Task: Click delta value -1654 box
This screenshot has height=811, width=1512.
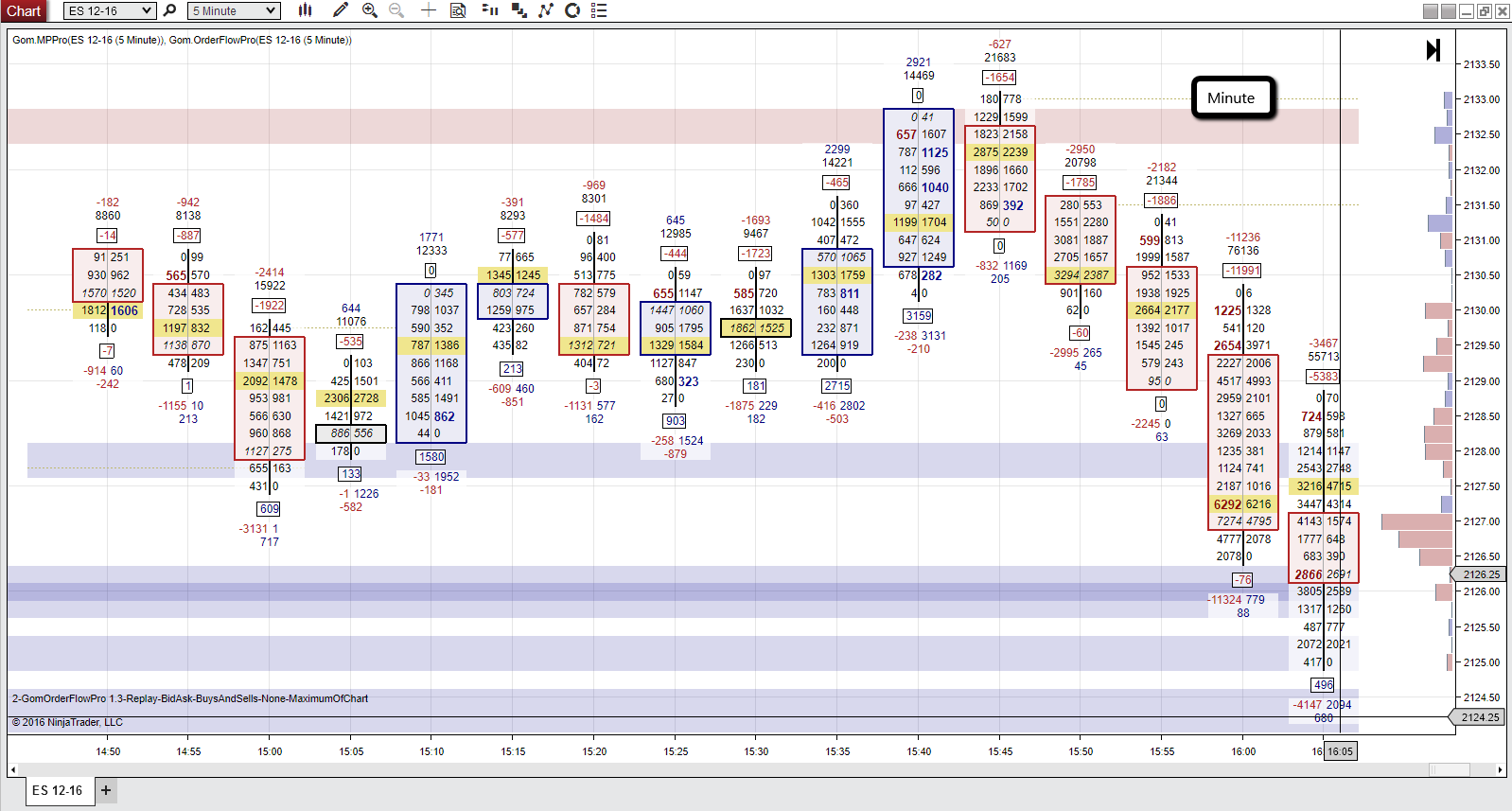Action: pyautogui.click(x=999, y=78)
